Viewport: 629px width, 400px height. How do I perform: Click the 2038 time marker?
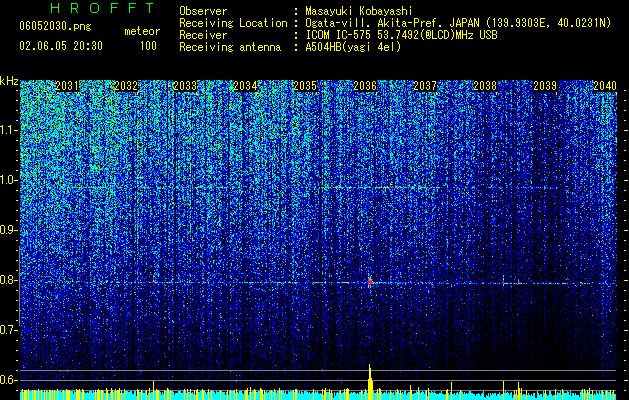pyautogui.click(x=485, y=86)
